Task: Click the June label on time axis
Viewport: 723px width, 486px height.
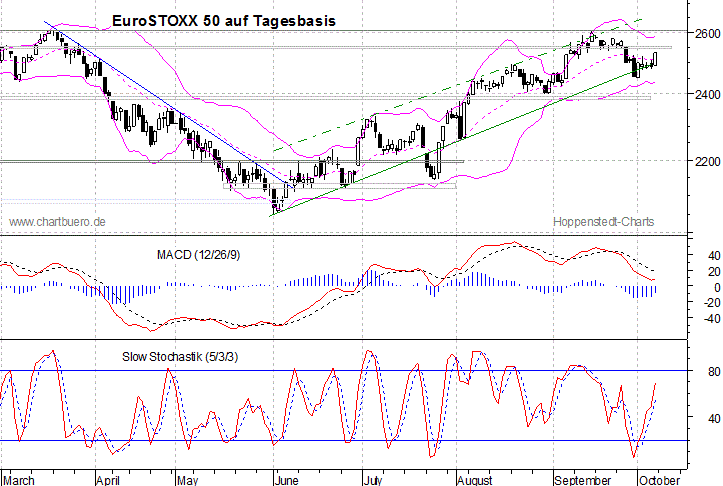Action: (x=286, y=480)
